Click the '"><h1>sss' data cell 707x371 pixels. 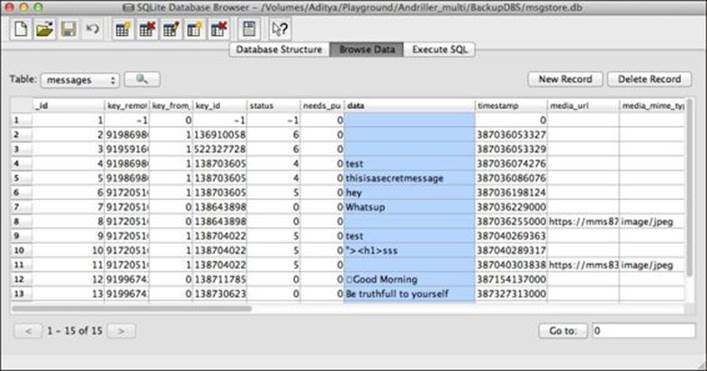[409, 250]
